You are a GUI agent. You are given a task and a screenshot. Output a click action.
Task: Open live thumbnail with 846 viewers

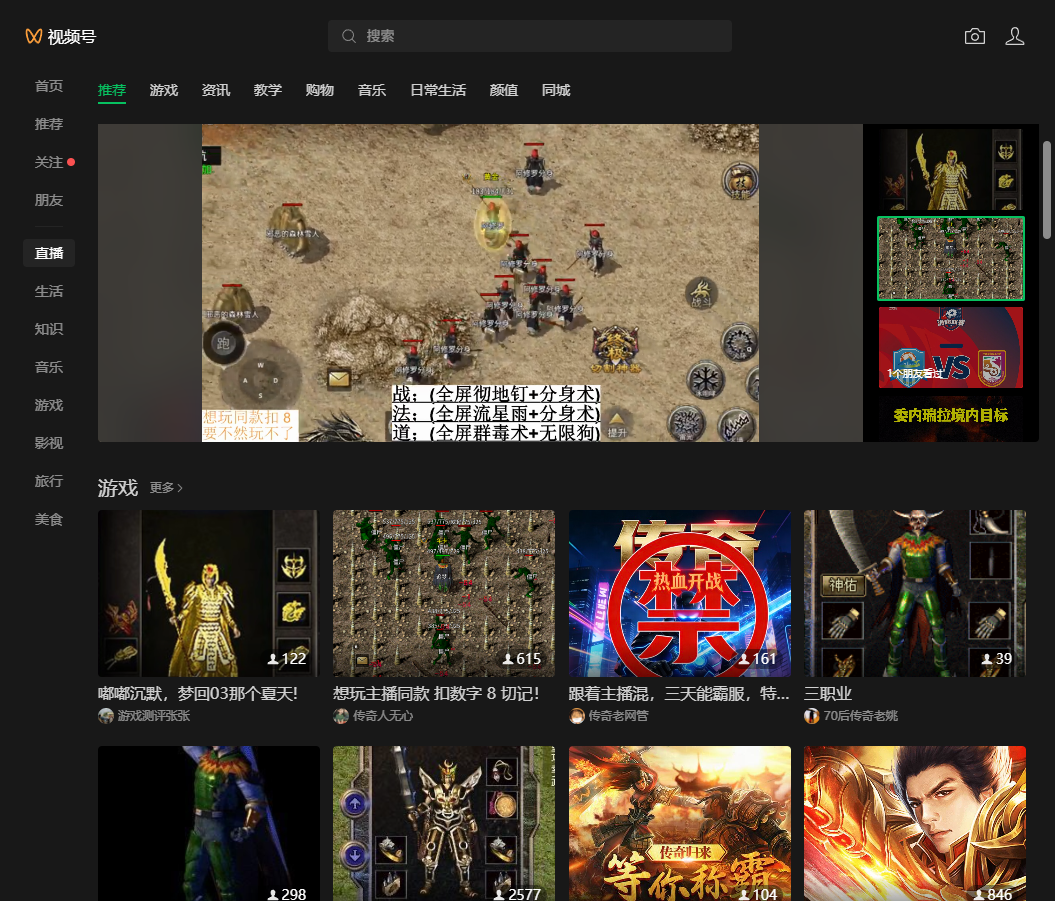[x=914, y=823]
